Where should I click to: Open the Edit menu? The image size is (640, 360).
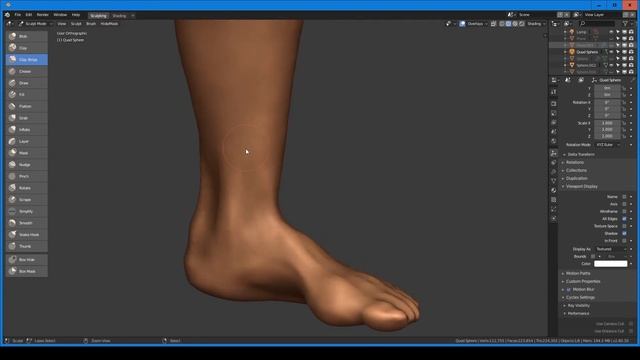29,15
